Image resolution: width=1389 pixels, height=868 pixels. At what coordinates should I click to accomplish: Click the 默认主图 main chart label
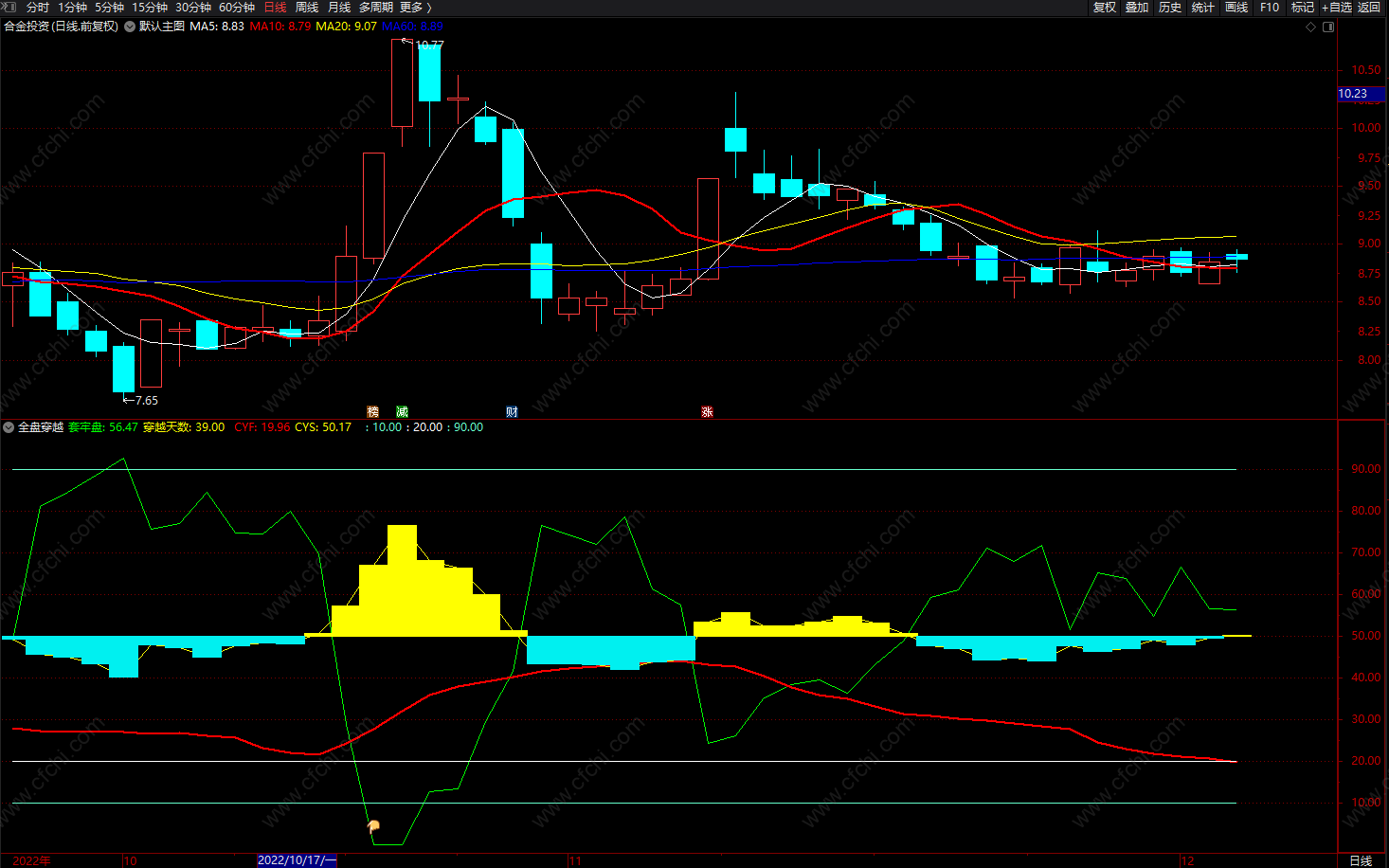click(x=162, y=27)
